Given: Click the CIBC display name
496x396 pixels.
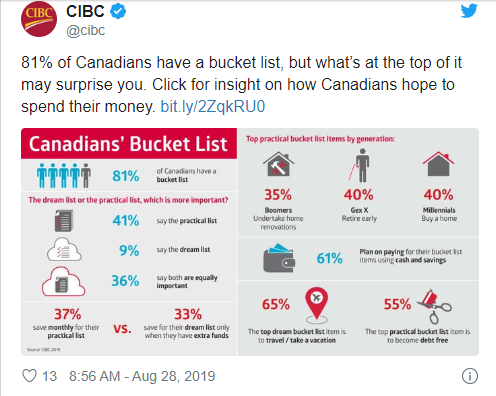Looking at the screenshot, I should tap(85, 11).
